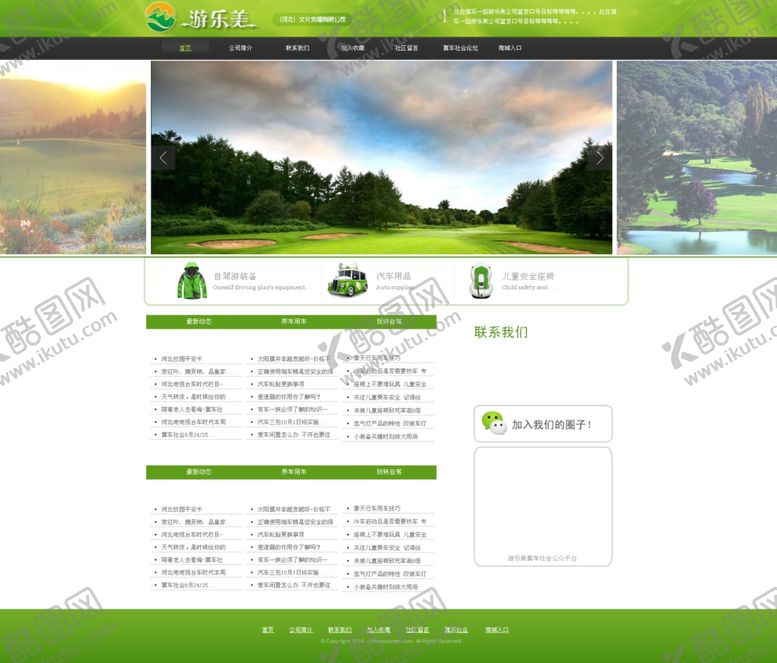Switch to 最新动态 tab in second news block
777x663 pixels.
(x=199, y=472)
